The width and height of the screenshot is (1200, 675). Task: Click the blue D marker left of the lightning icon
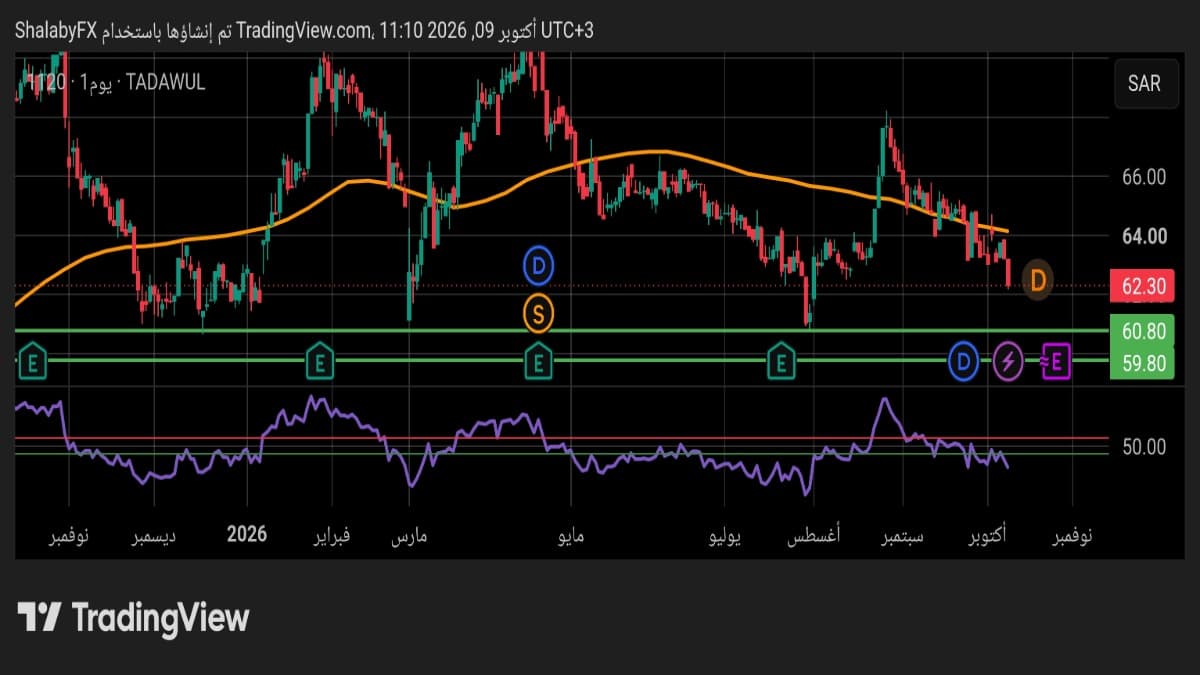[x=964, y=361]
